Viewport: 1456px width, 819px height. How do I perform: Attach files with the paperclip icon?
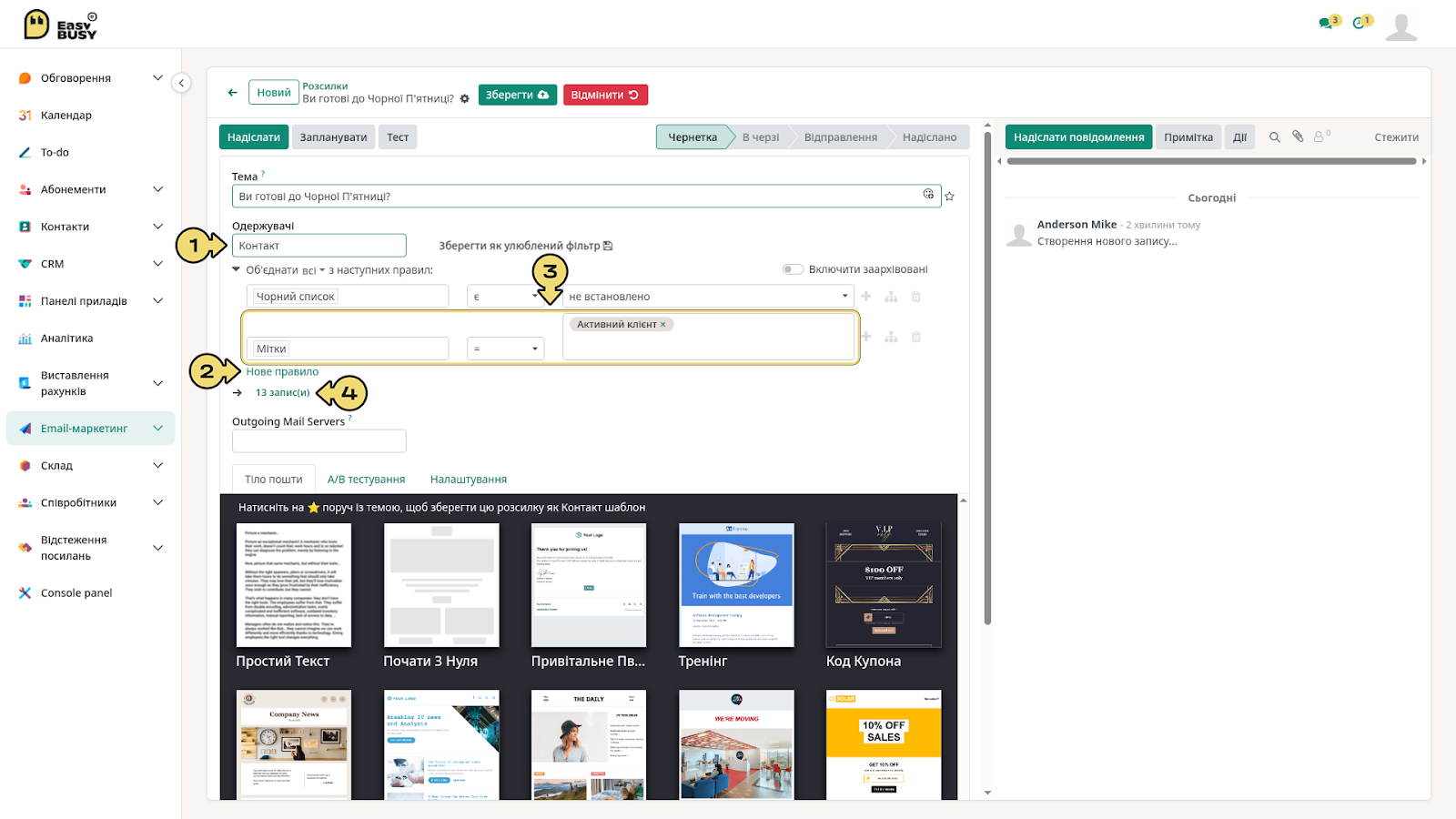(1298, 136)
